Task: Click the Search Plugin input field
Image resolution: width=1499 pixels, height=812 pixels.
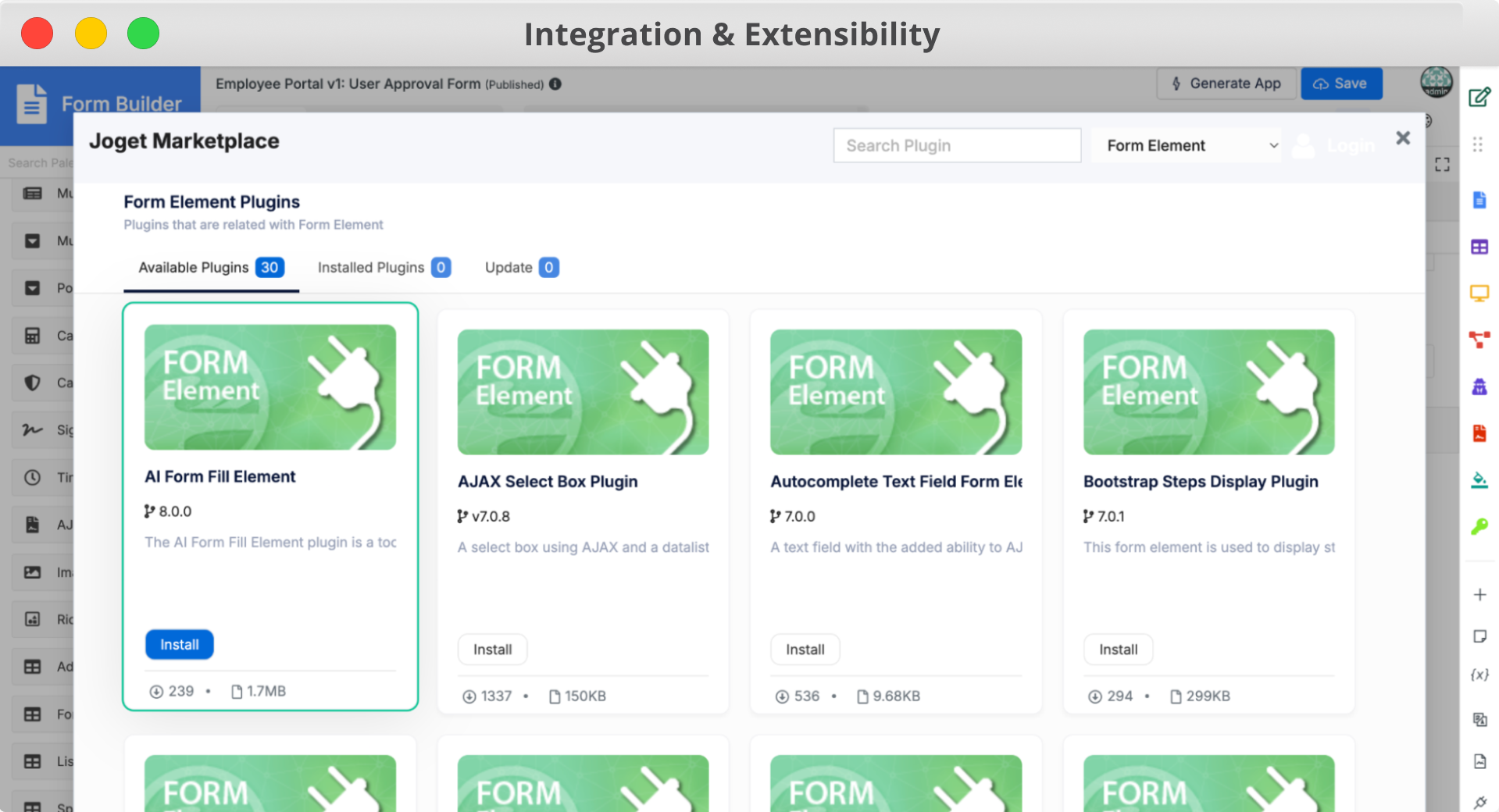Action: 957,146
